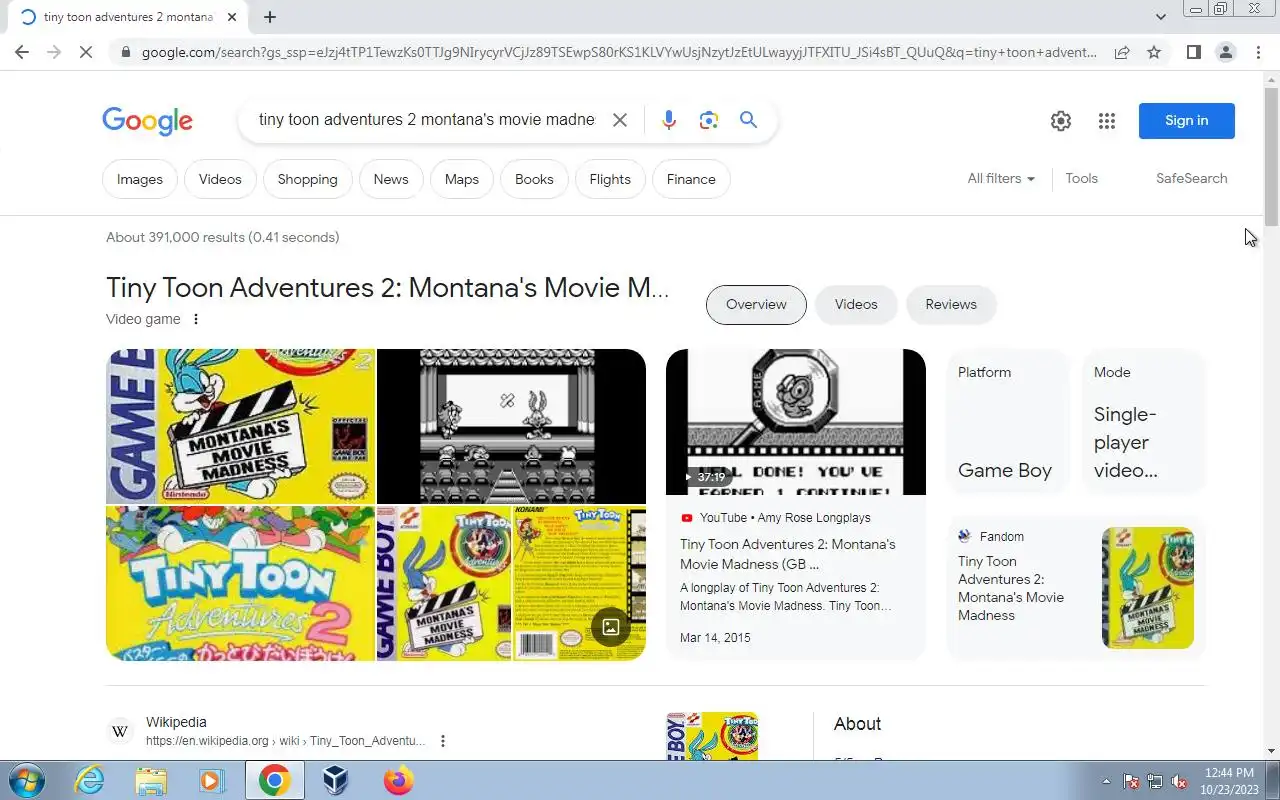The height and width of the screenshot is (800, 1280).
Task: Open File Explorer from taskbar
Action: tap(151, 780)
